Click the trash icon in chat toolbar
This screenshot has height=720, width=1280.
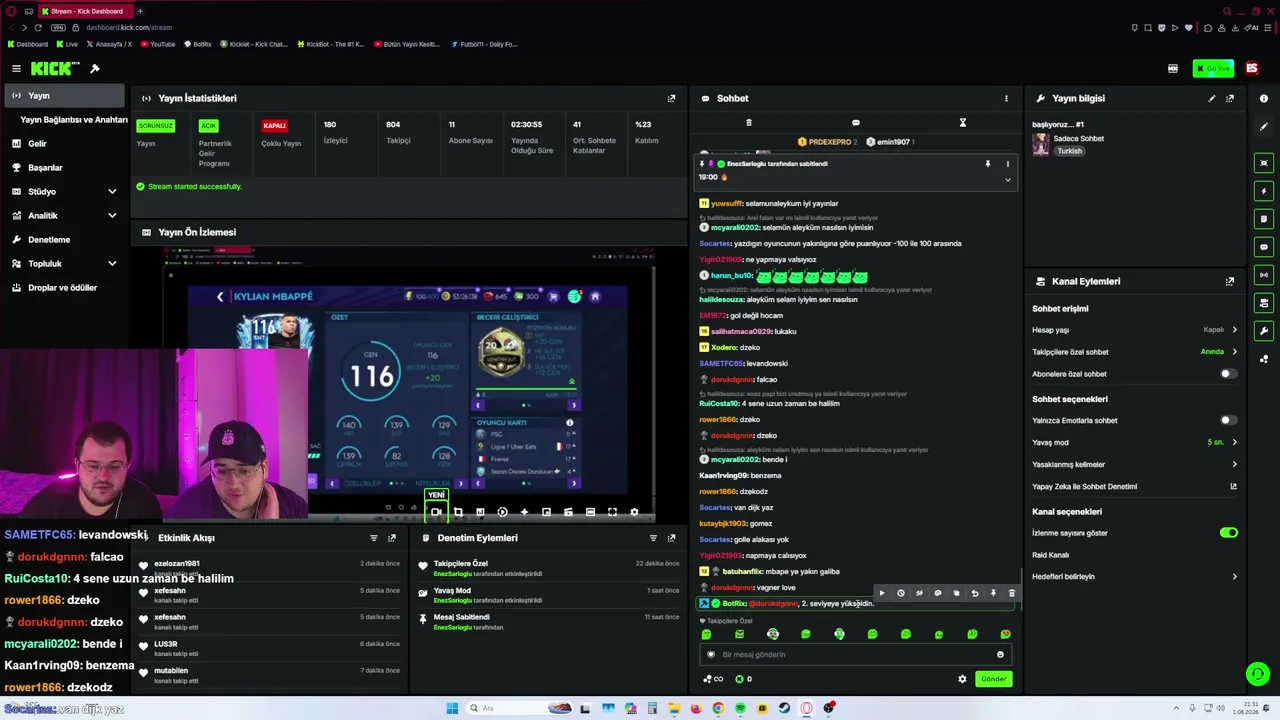(749, 123)
